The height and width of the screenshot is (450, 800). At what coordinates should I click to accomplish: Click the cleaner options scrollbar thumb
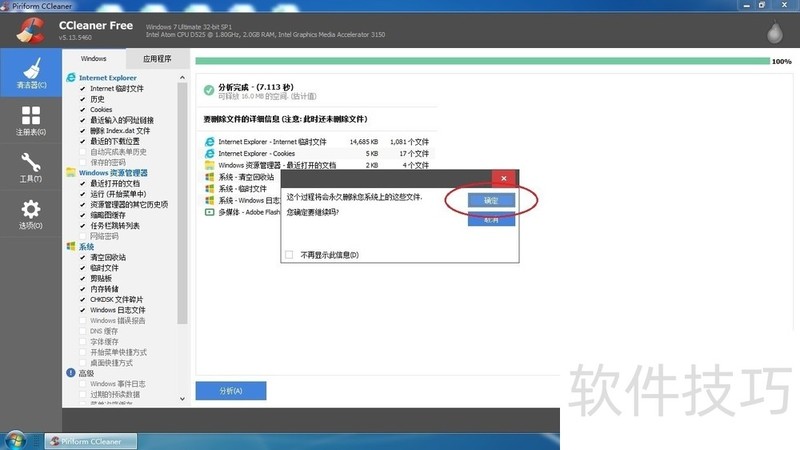point(182,203)
